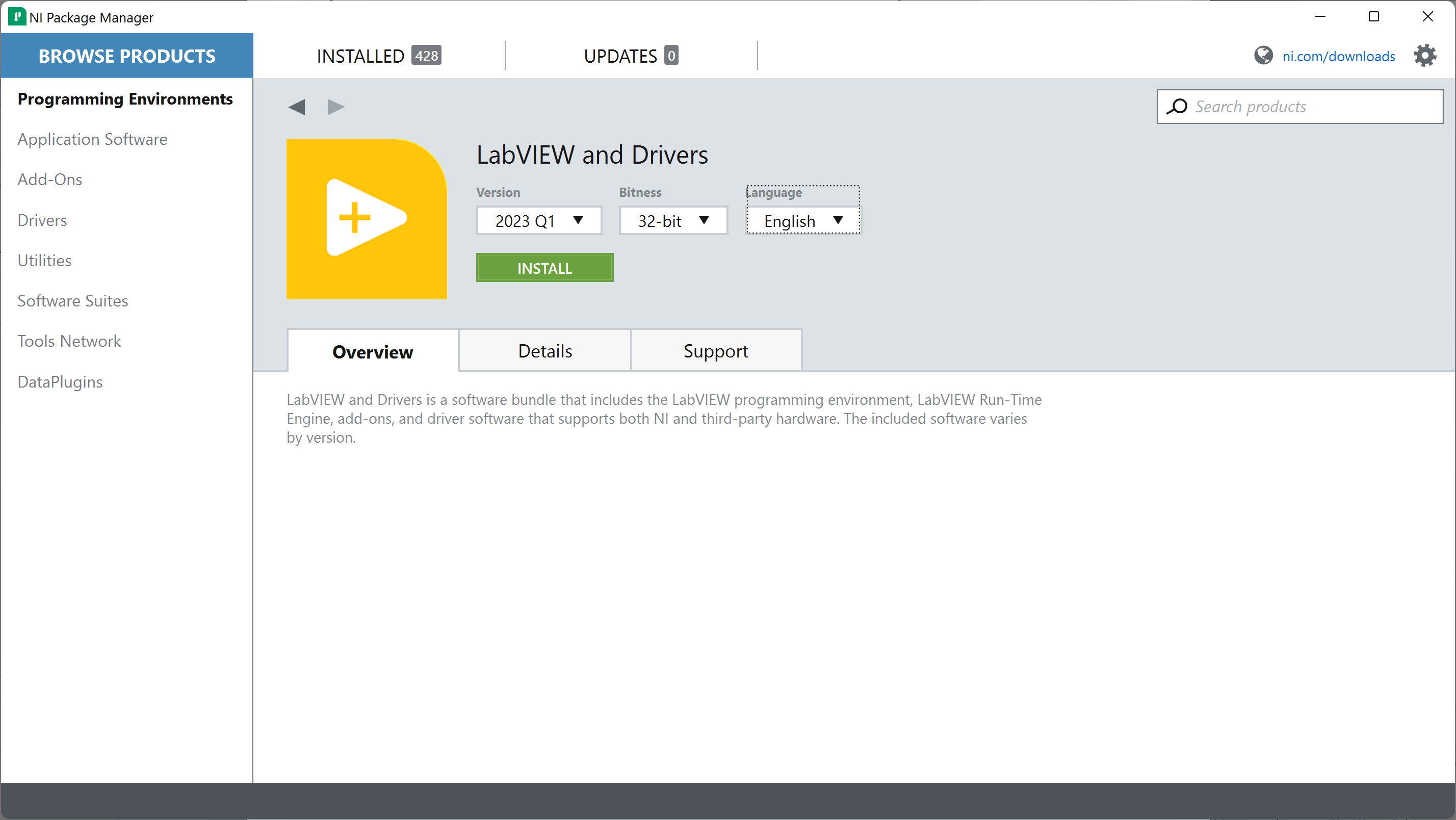
Task: View the UPDATES tab
Action: click(630, 56)
